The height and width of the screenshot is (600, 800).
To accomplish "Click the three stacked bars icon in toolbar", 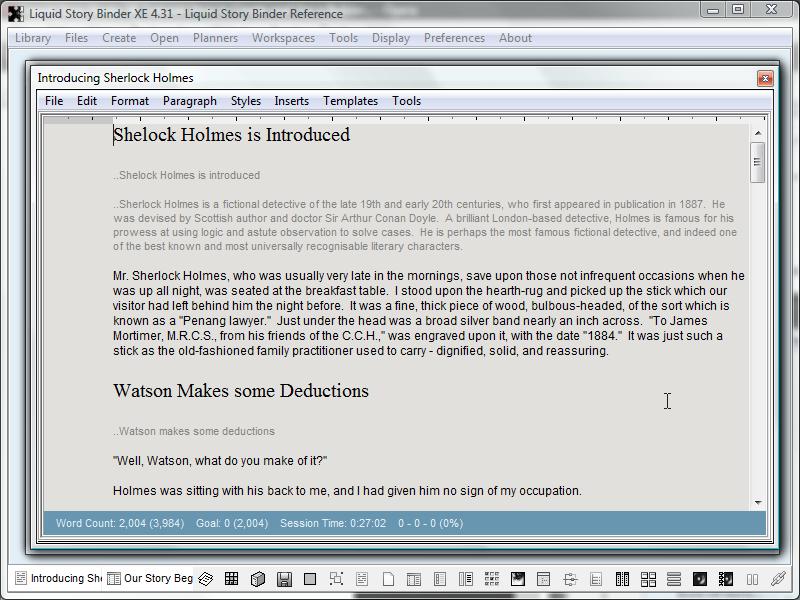I will [x=674, y=579].
